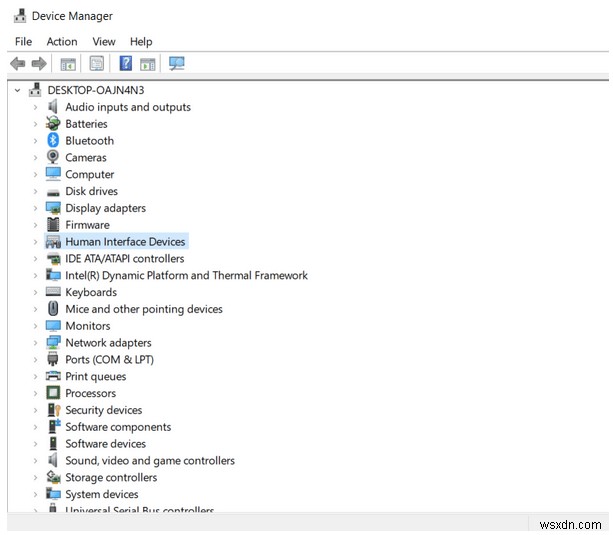Click Scan for hardware changes monitor icon
The width and height of the screenshot is (613, 535).
tap(176, 63)
